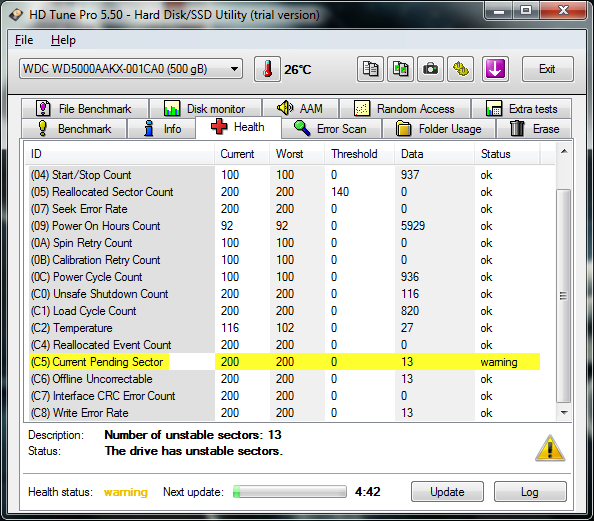Click the Worst column header
Image resolution: width=594 pixels, height=521 pixels.
click(297, 154)
